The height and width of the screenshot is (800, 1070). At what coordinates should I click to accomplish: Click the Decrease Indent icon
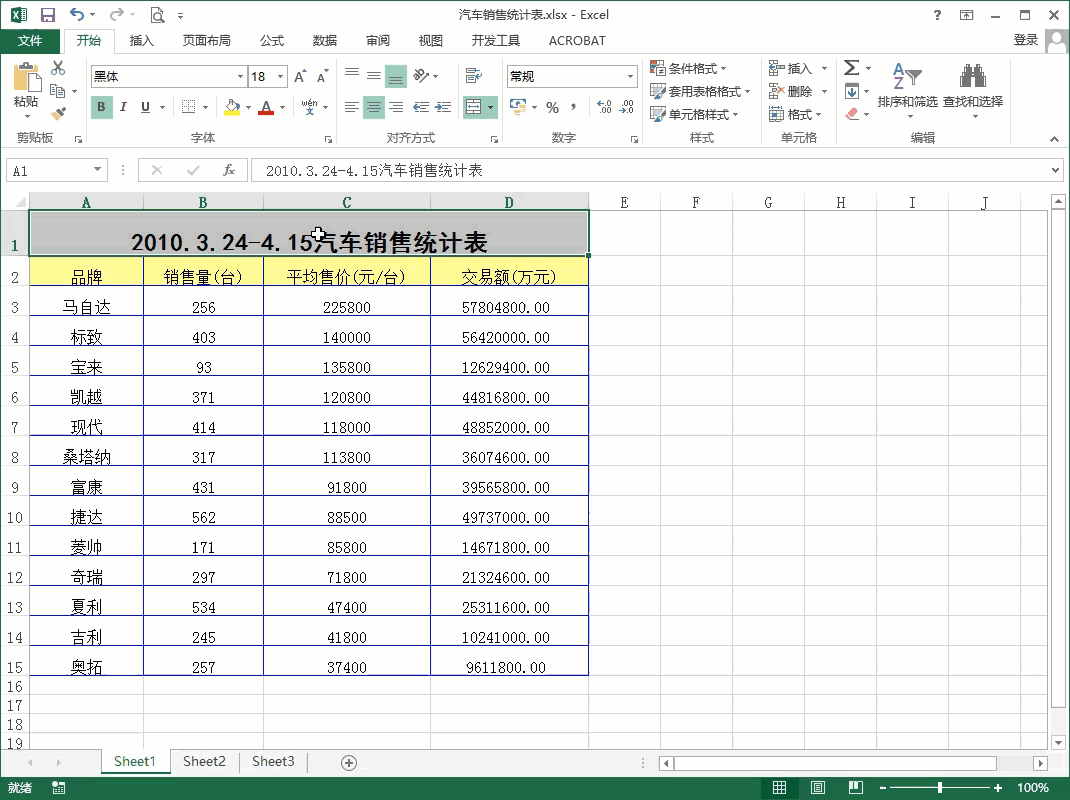click(421, 106)
